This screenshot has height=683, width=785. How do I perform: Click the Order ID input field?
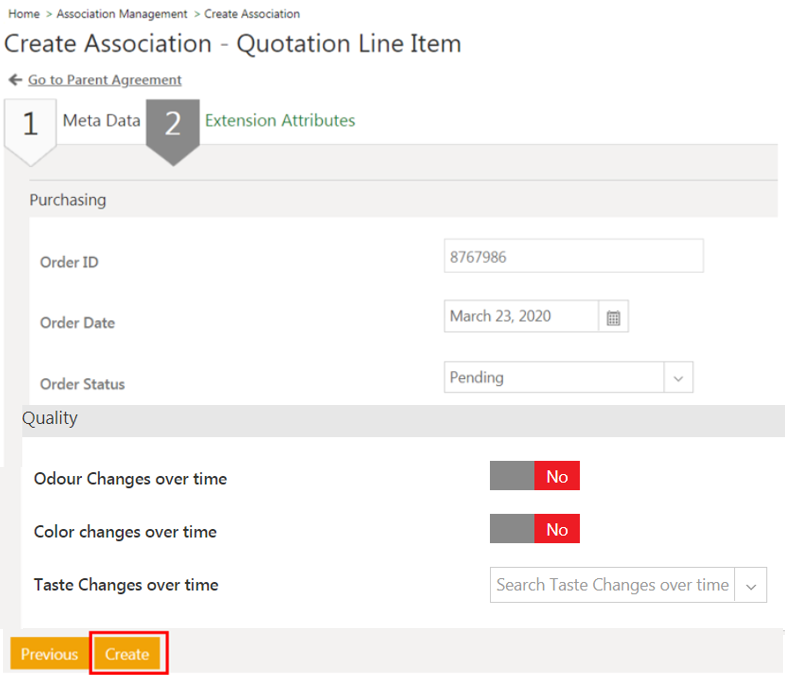coord(573,256)
